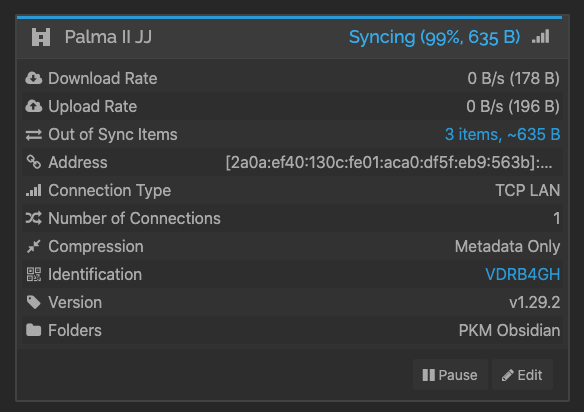Click the truncated IPv6 address value

pyautogui.click(x=389, y=162)
